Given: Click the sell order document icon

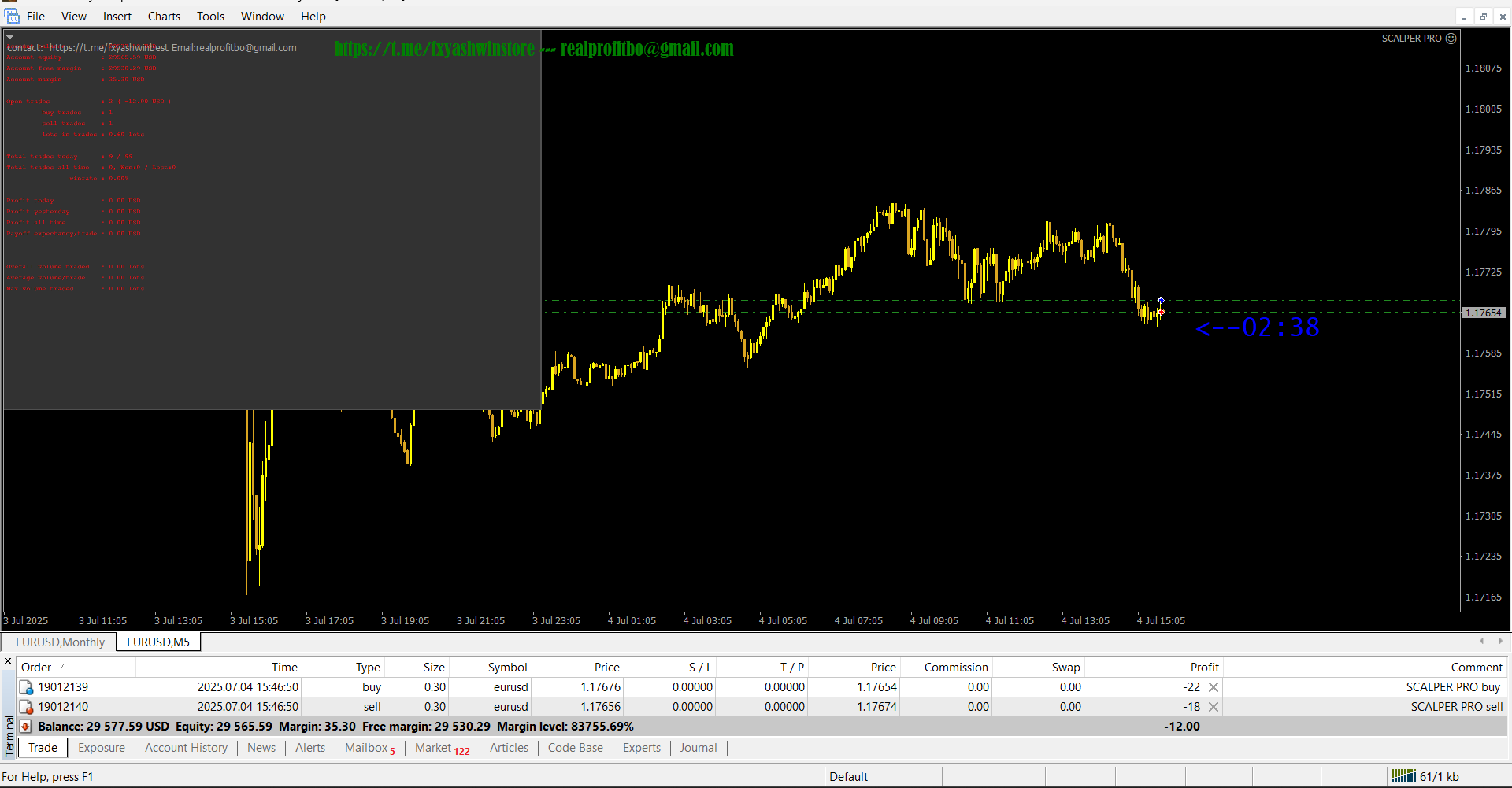Looking at the screenshot, I should click(x=26, y=707).
